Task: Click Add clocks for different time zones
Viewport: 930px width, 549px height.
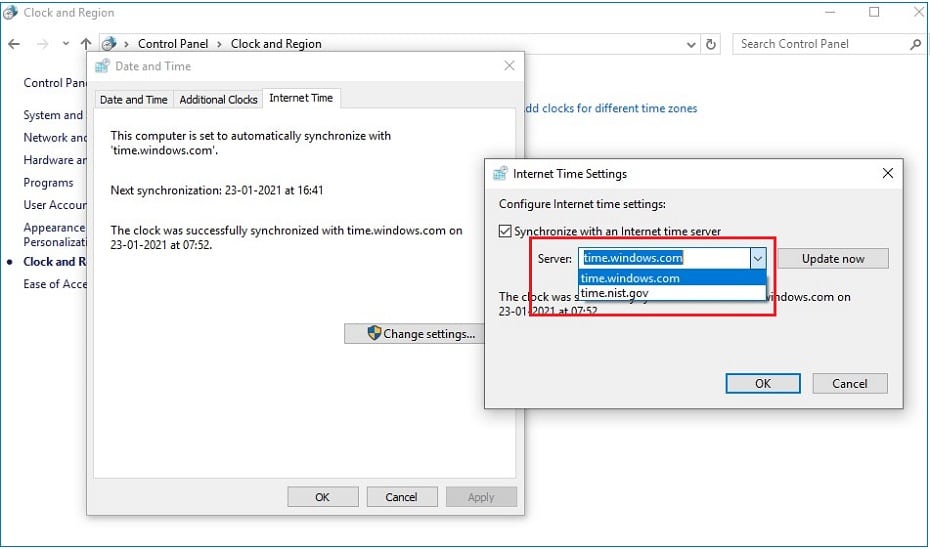Action: 611,108
